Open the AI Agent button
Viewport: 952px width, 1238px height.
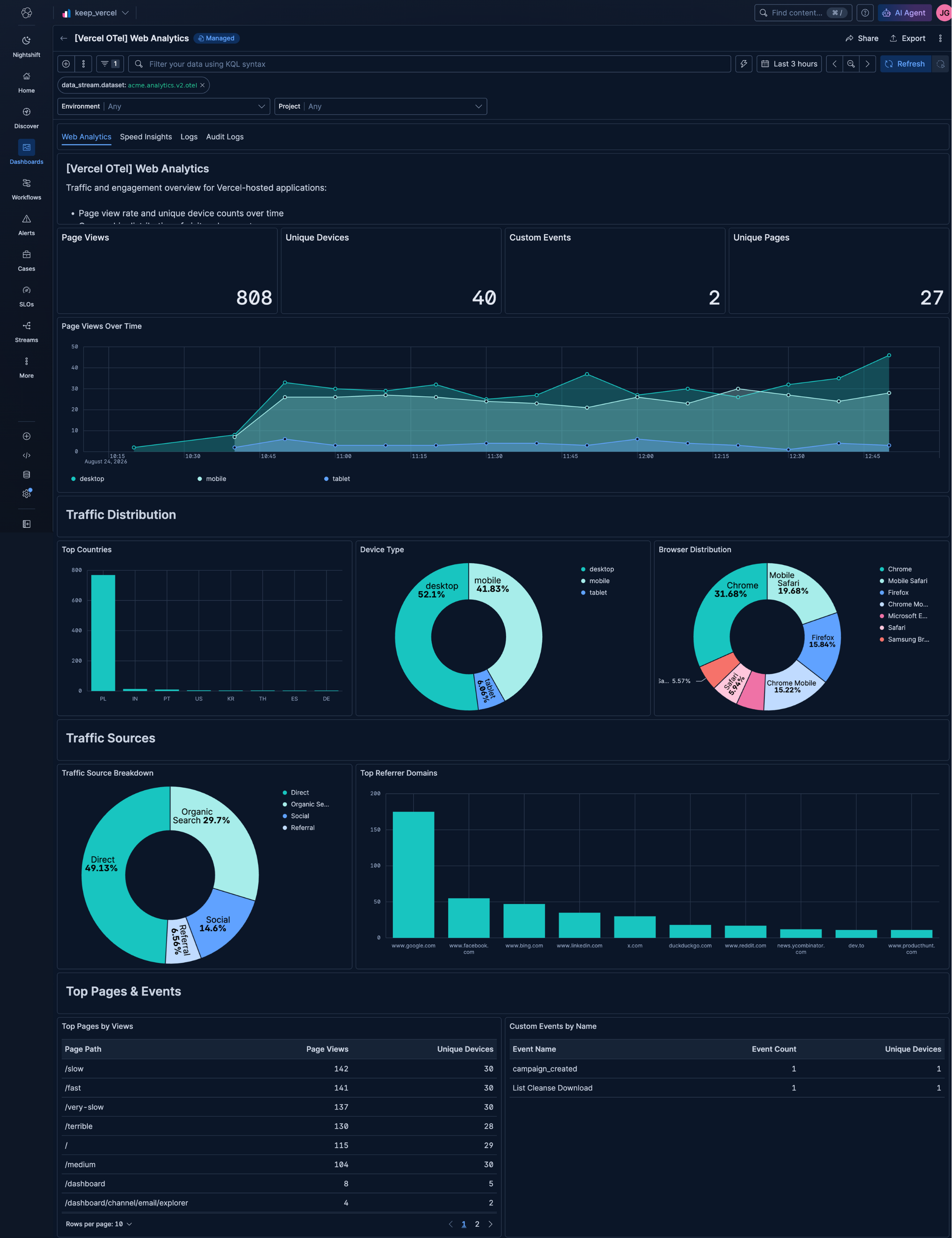click(x=904, y=13)
